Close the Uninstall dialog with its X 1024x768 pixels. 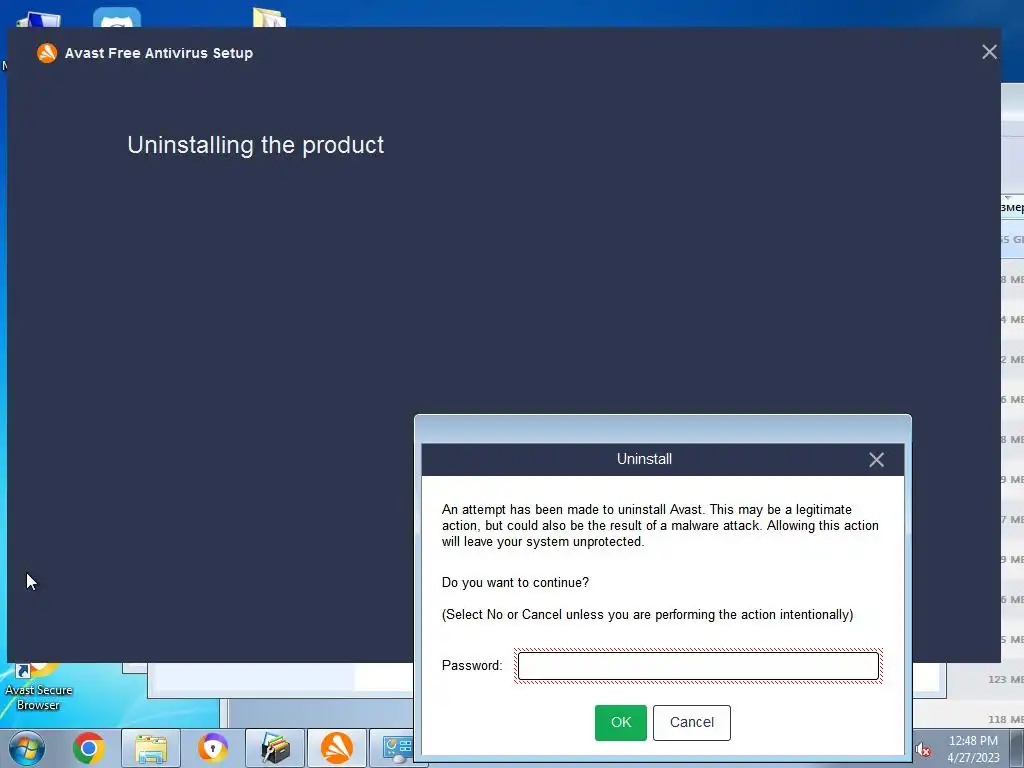pos(876,460)
